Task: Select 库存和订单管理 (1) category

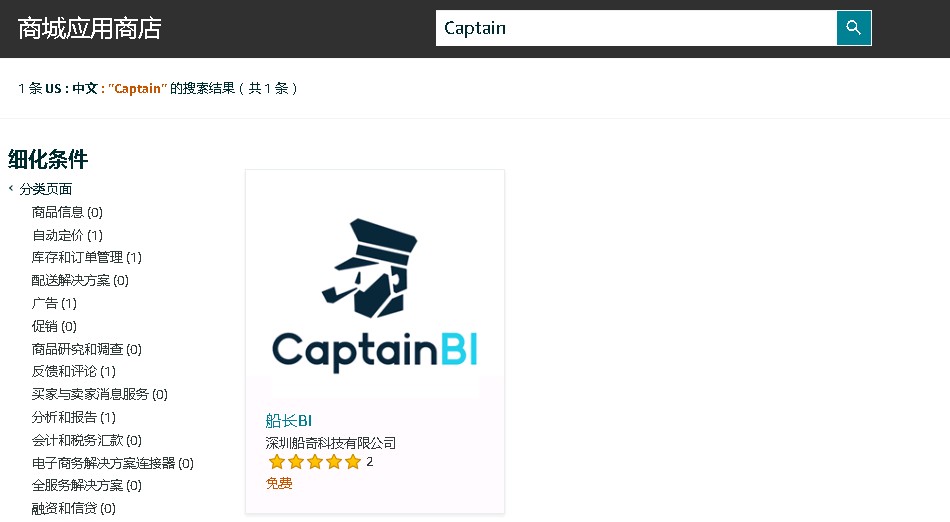Action: [x=87, y=257]
